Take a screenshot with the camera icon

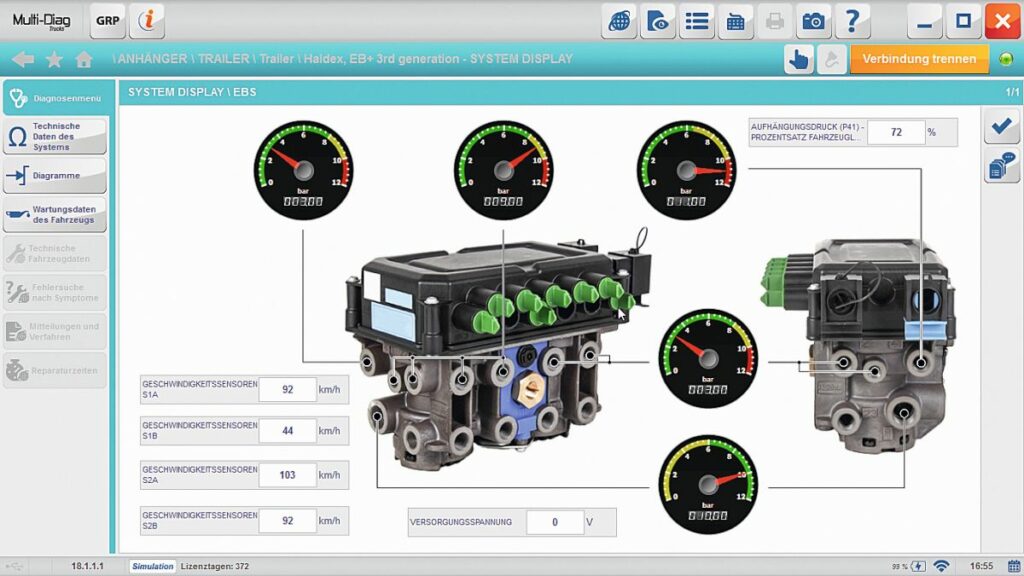coord(814,21)
